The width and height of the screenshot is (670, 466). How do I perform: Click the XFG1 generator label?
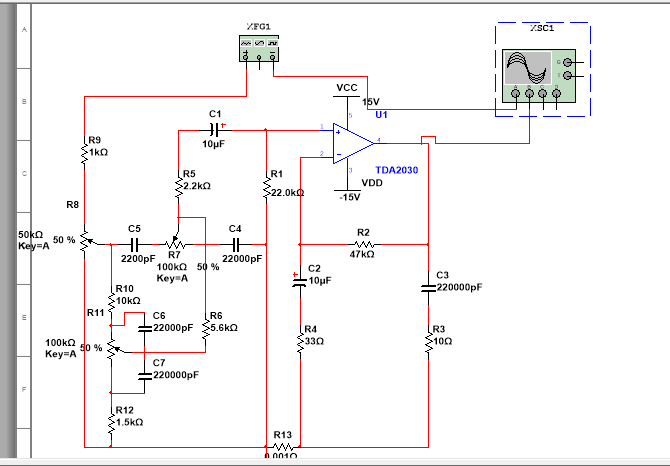click(259, 26)
